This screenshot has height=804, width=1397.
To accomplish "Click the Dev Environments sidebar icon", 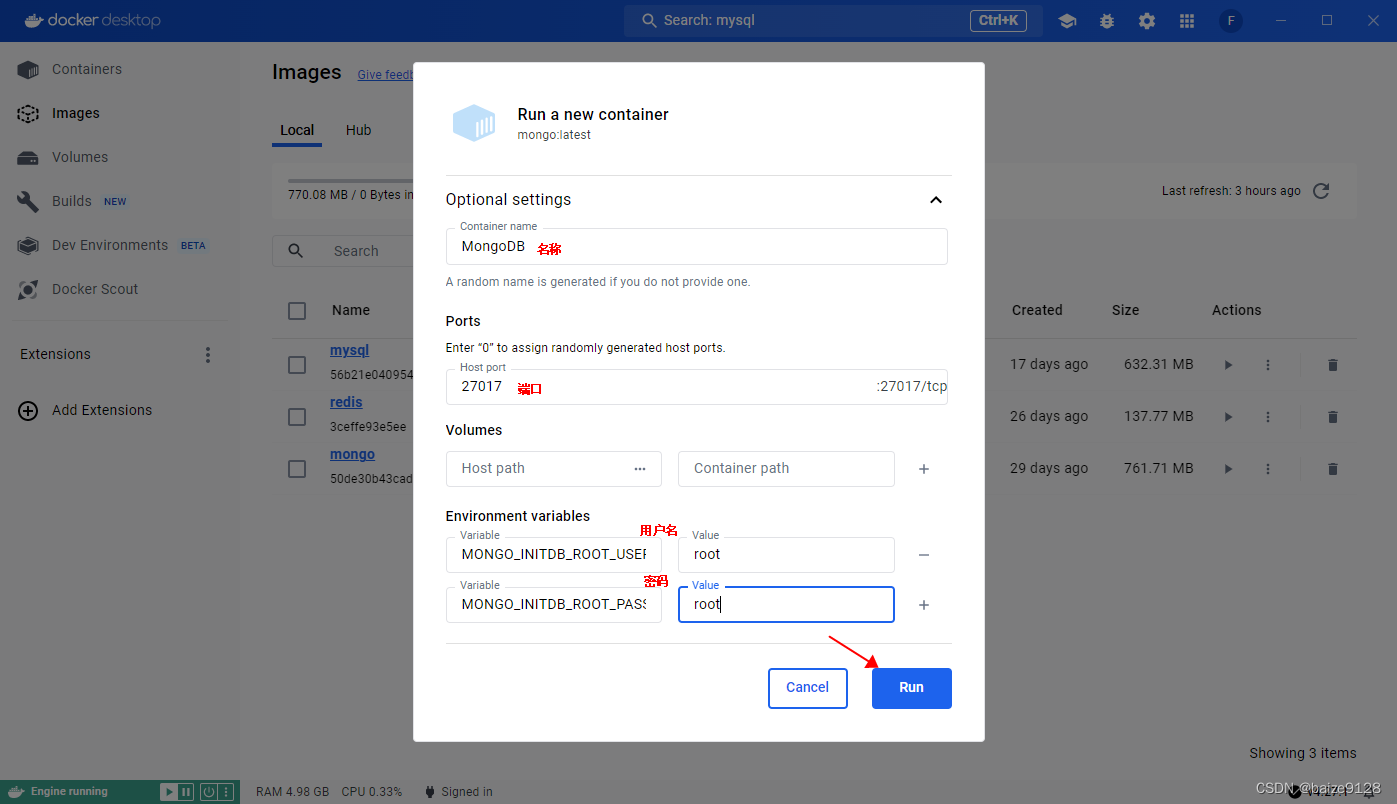I will pyautogui.click(x=28, y=246).
